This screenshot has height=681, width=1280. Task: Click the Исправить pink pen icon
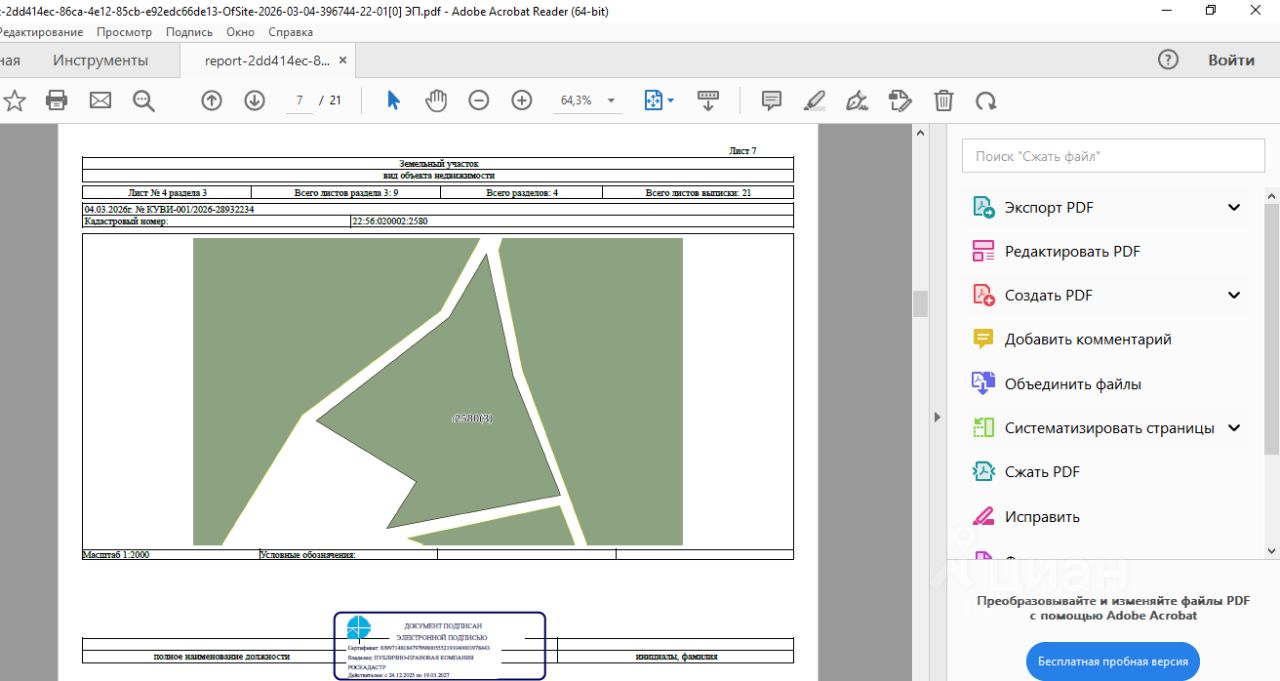point(983,517)
